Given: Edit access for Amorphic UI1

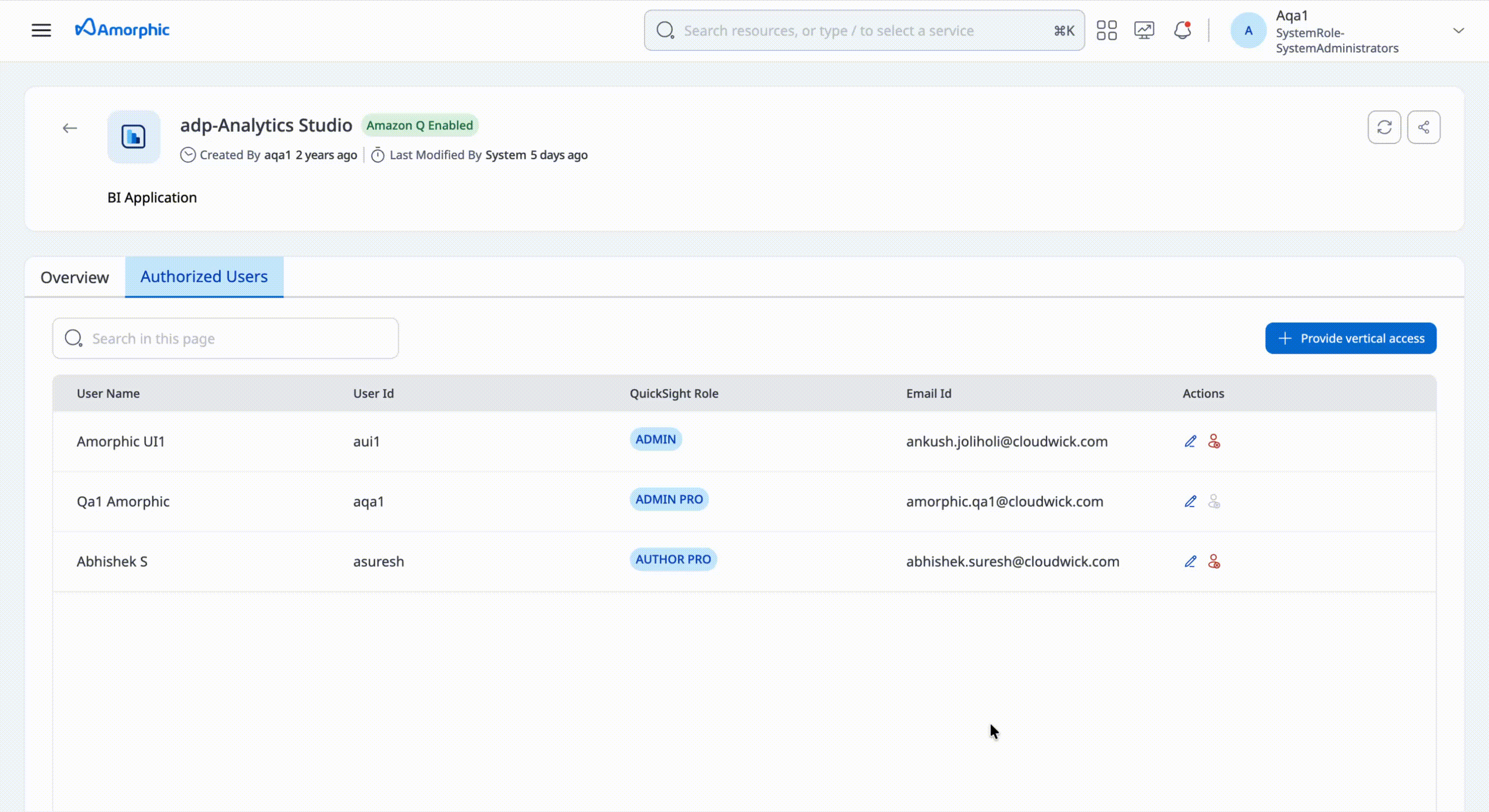Looking at the screenshot, I should (1190, 442).
